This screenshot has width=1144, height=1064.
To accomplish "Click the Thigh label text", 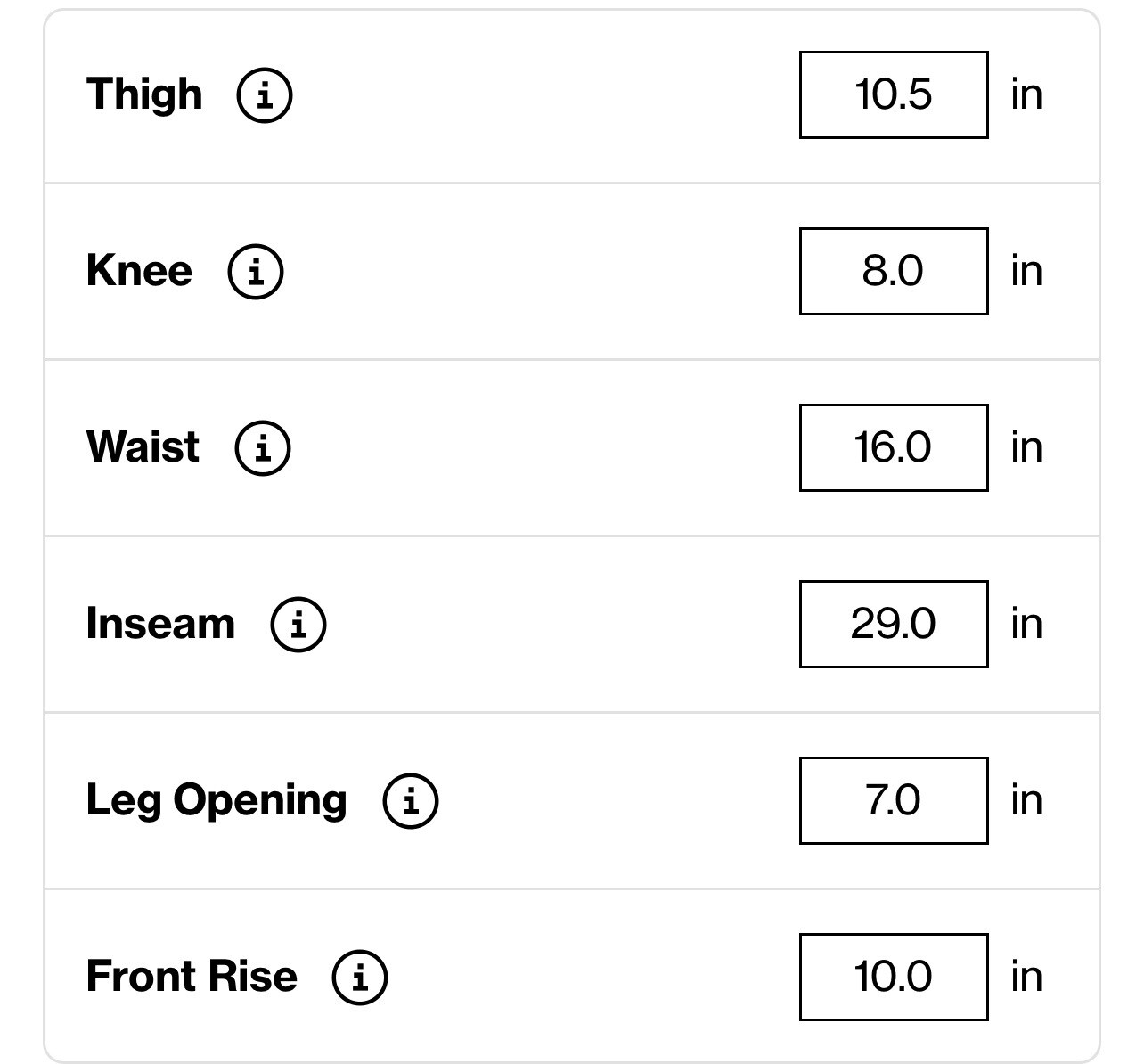I will (144, 94).
